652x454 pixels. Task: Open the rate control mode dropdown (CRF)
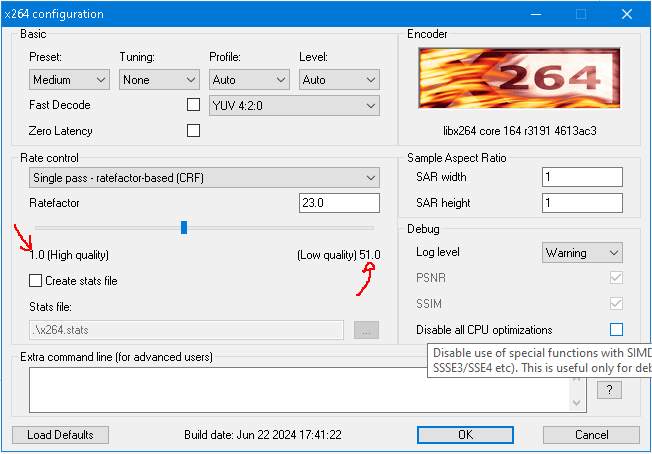[204, 178]
